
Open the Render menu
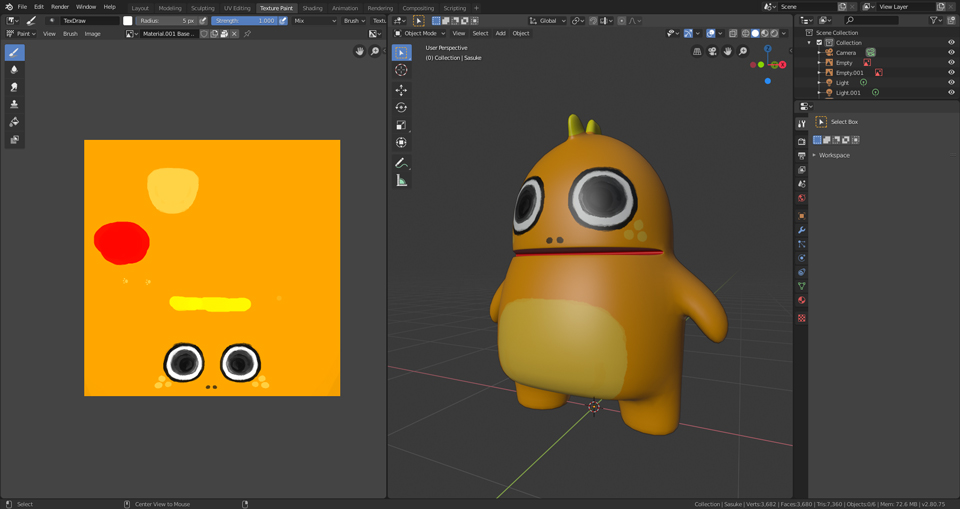click(60, 7)
